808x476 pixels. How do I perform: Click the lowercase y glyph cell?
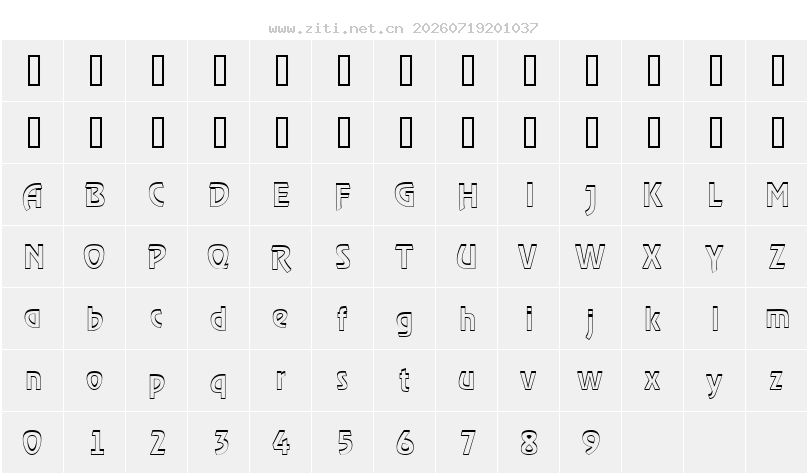(x=715, y=381)
